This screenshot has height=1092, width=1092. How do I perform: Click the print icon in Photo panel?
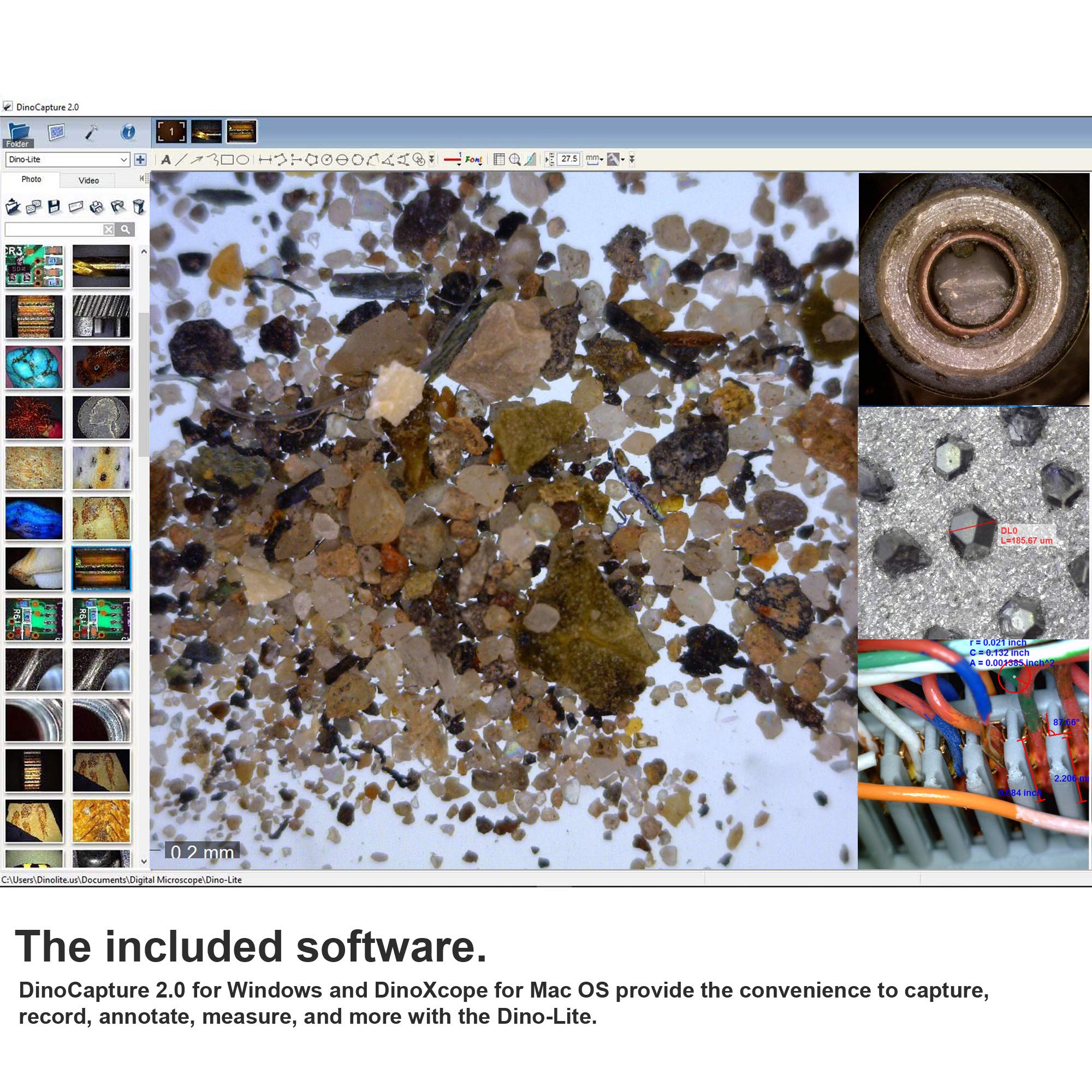97,207
